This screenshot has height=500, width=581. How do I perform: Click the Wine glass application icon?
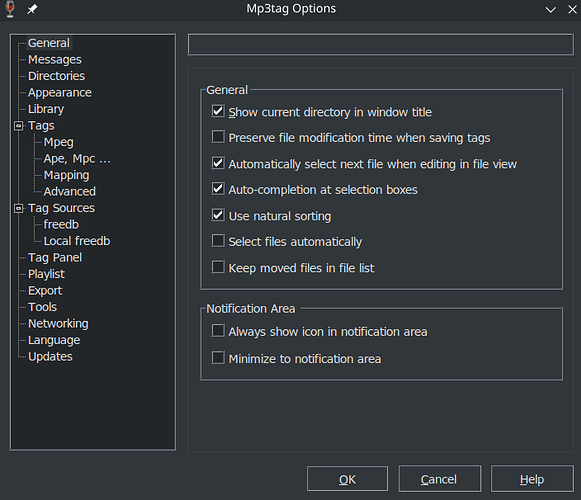pyautogui.click(x=10, y=9)
